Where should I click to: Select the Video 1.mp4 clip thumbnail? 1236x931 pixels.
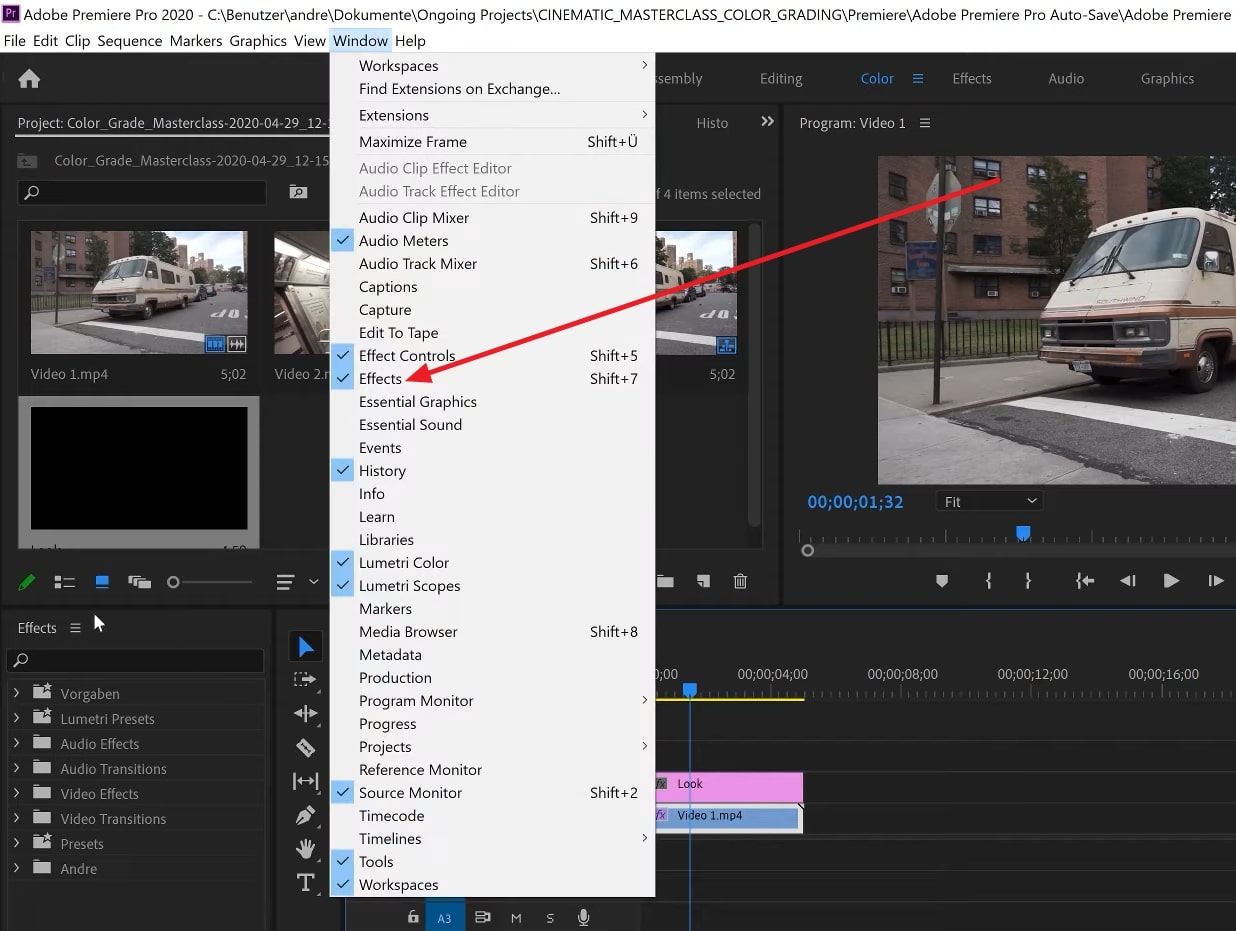138,292
